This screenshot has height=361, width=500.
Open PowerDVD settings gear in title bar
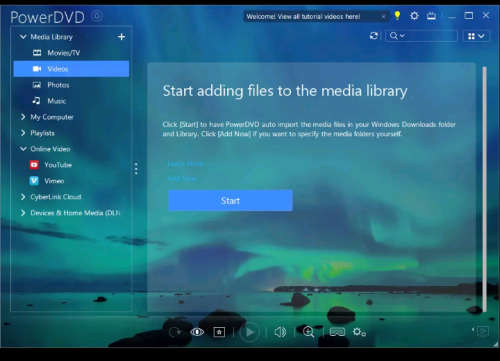414,16
